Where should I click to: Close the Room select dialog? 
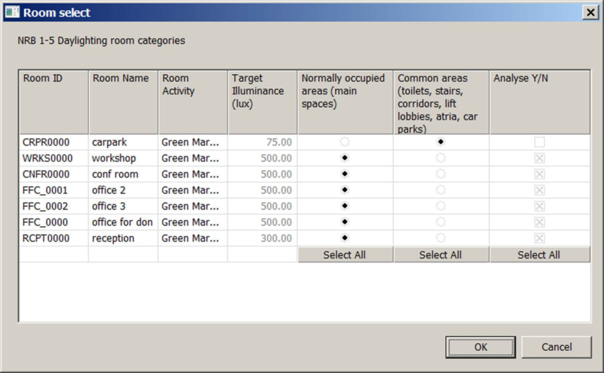pos(590,13)
